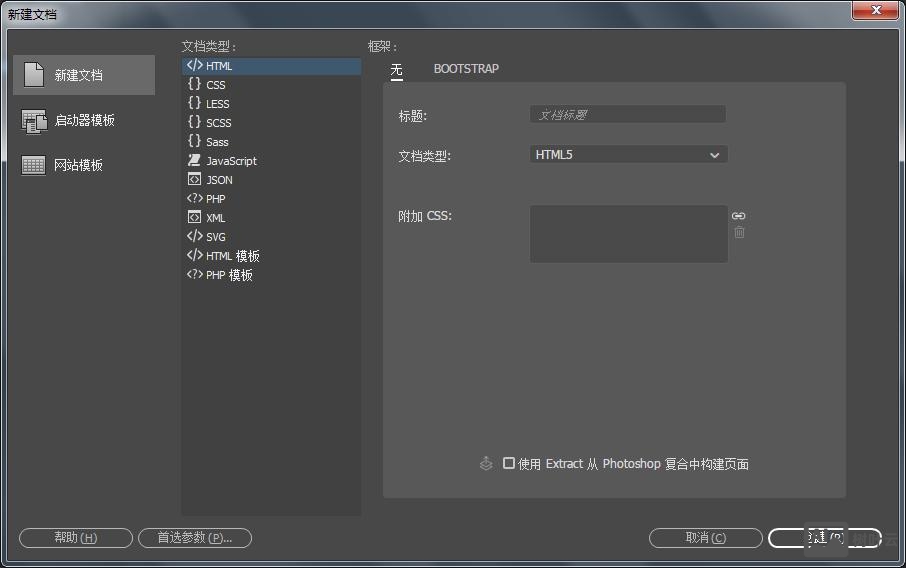Image resolution: width=906 pixels, height=568 pixels.
Task: Click the XML file icon
Action: (194, 217)
